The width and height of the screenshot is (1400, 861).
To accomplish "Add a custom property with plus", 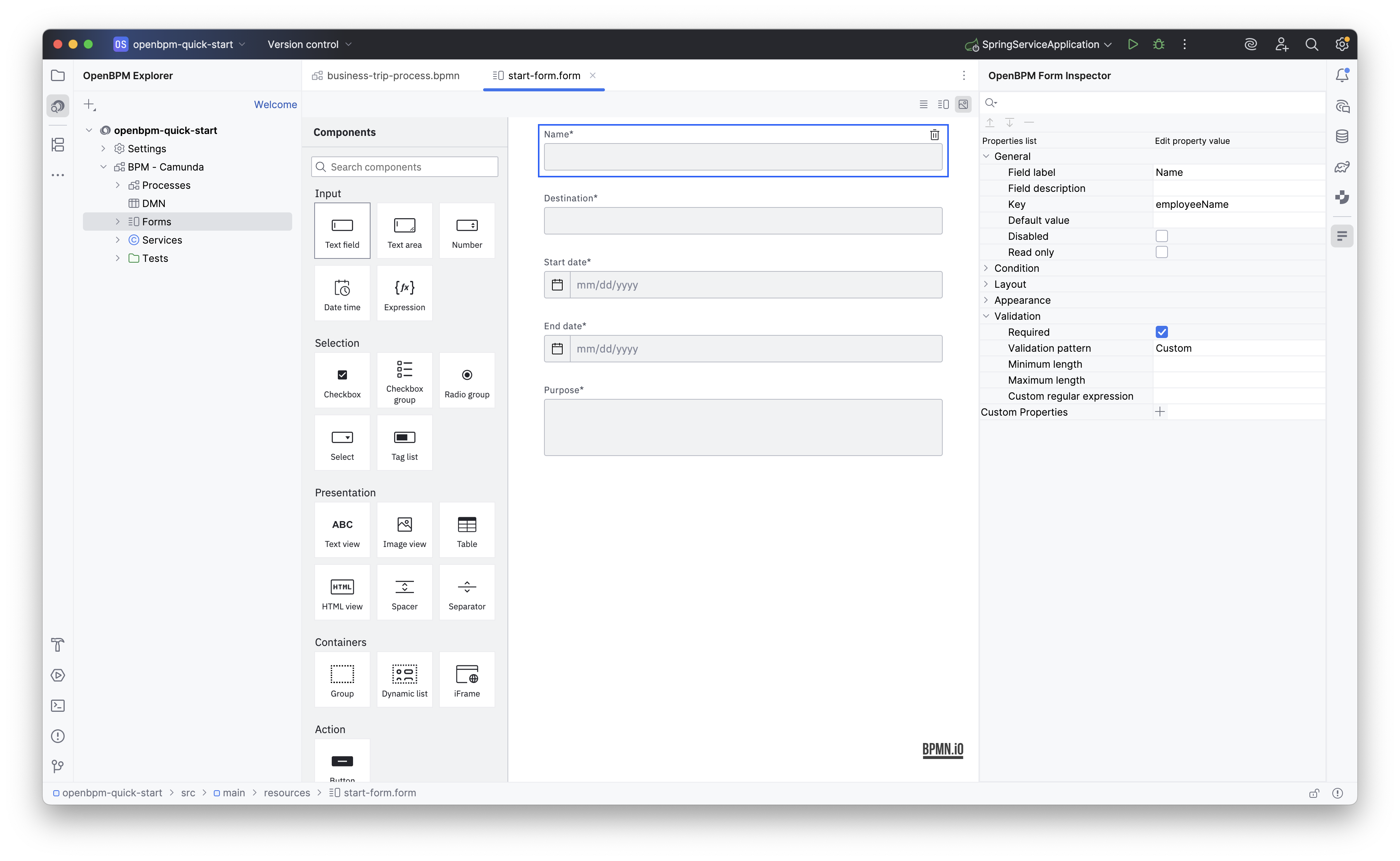I will tap(1160, 412).
